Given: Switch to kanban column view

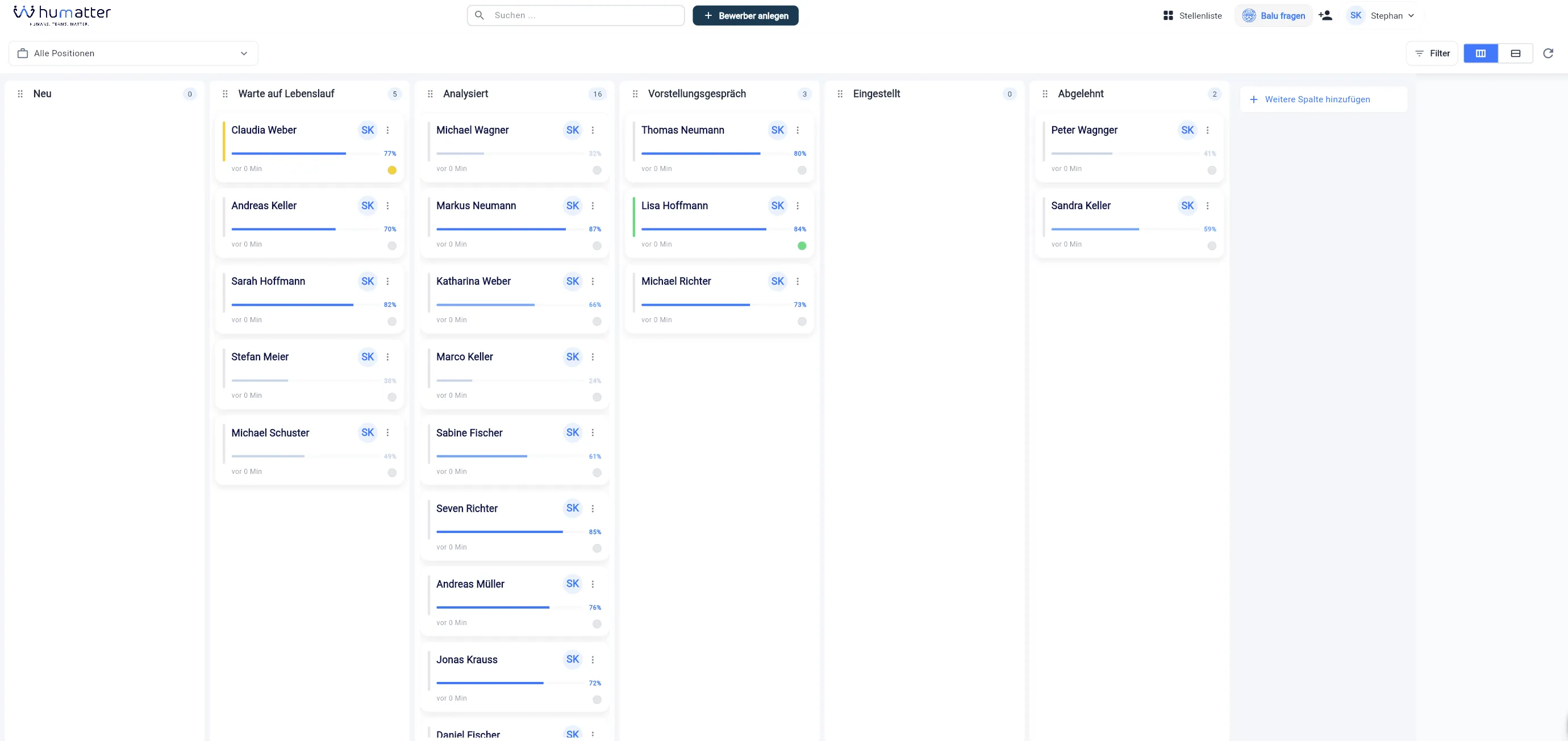Looking at the screenshot, I should (x=1481, y=53).
